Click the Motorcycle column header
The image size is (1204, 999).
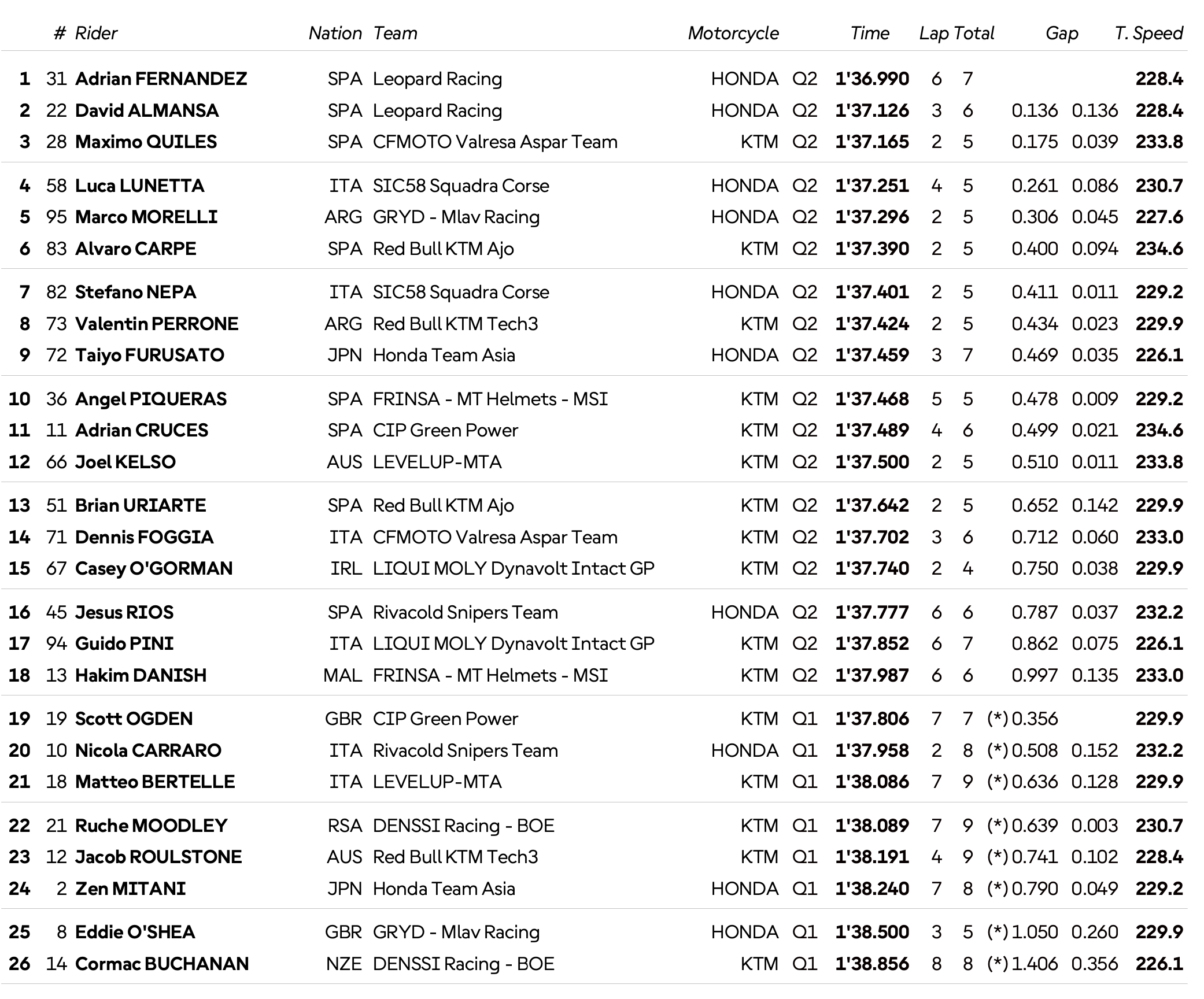click(x=733, y=34)
